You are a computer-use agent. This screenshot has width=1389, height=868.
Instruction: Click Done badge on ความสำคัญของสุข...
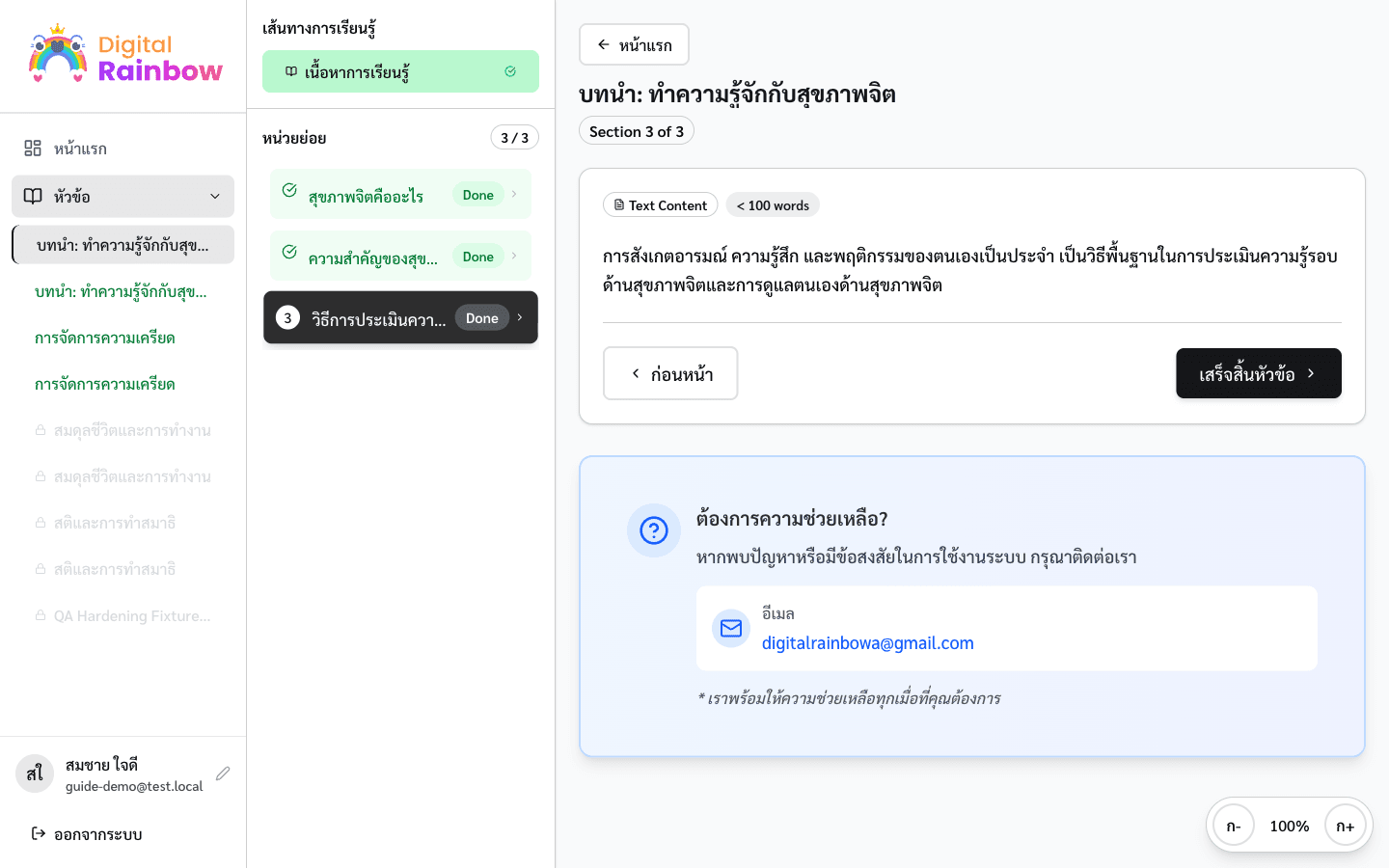(478, 257)
